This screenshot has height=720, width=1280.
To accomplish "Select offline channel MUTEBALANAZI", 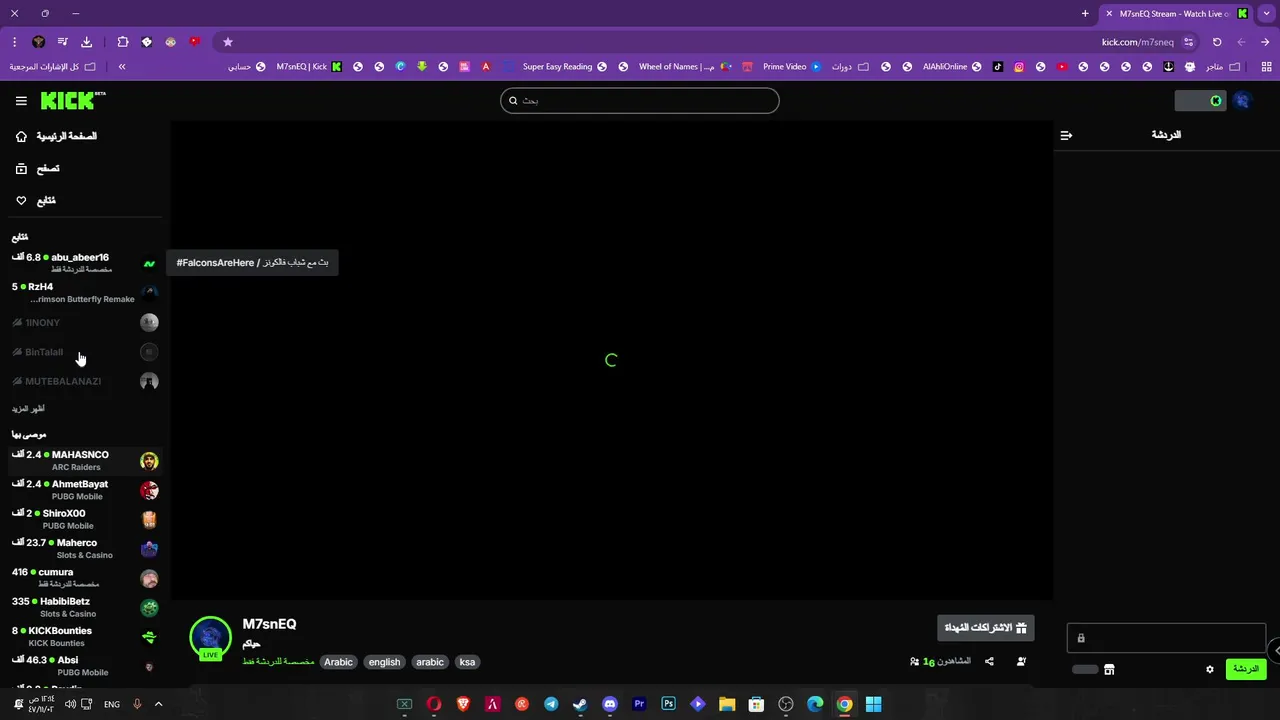I will point(85,381).
